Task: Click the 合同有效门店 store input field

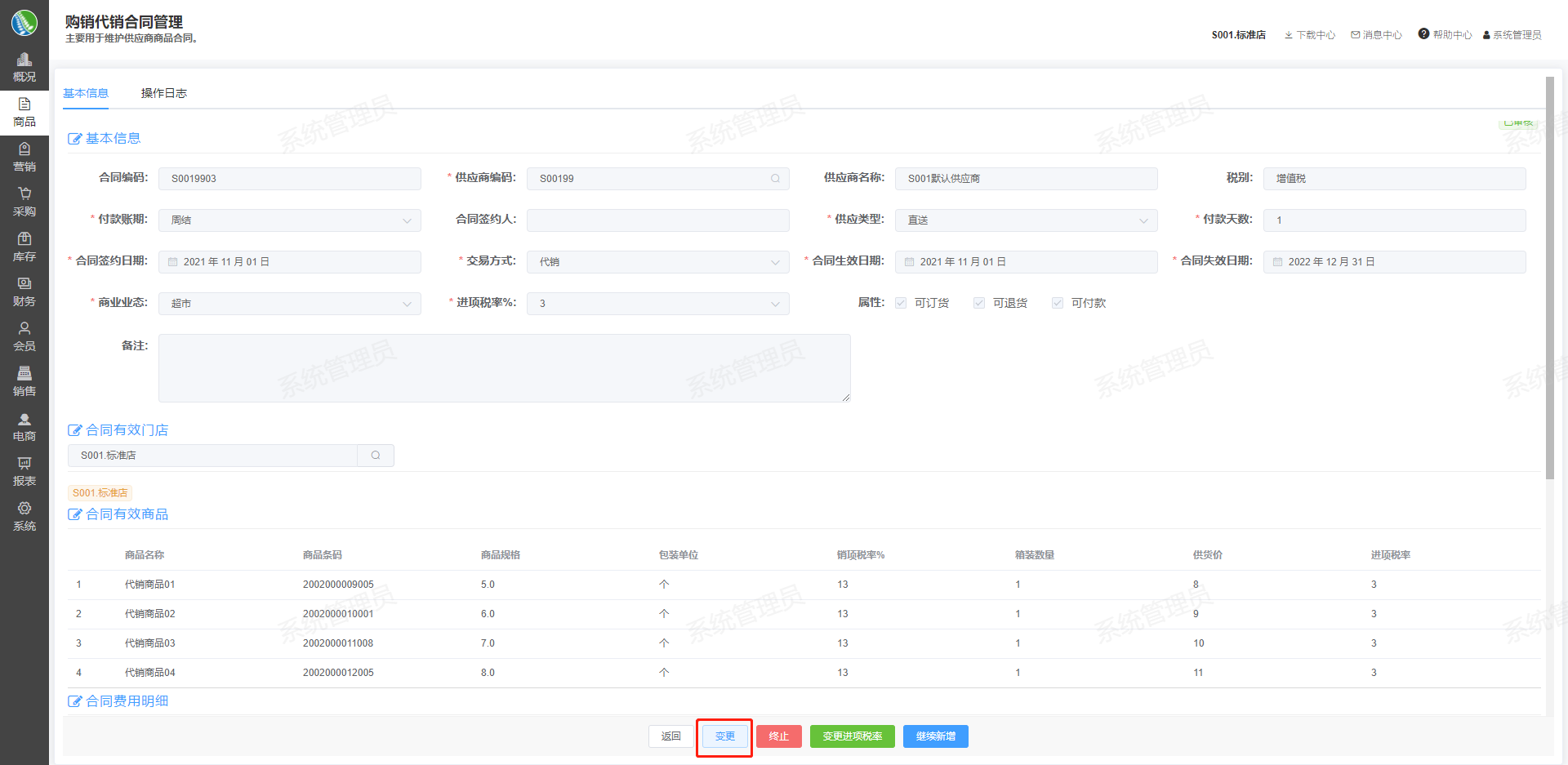Action: point(212,456)
